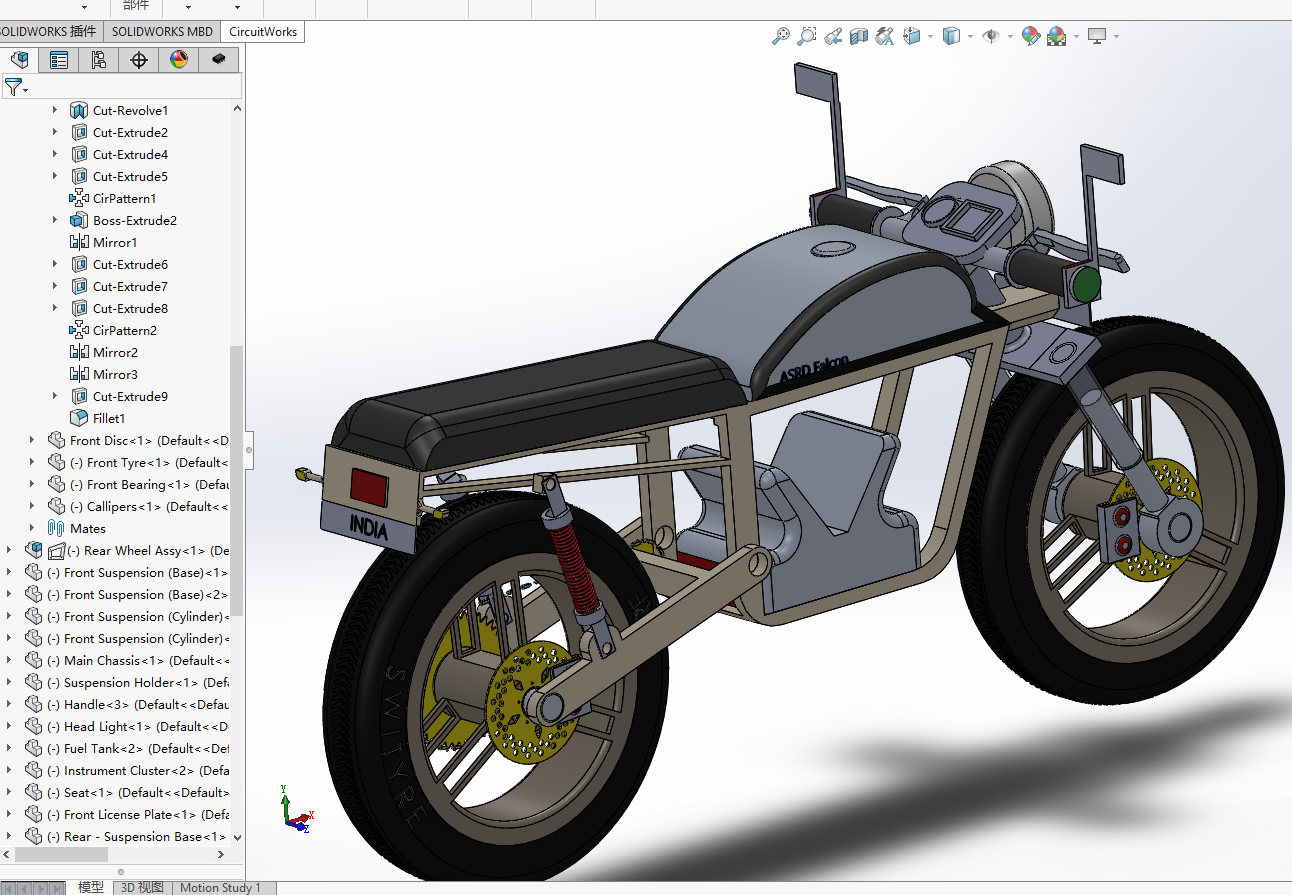
Task: Select the Head Light<1> component
Action: point(138,726)
